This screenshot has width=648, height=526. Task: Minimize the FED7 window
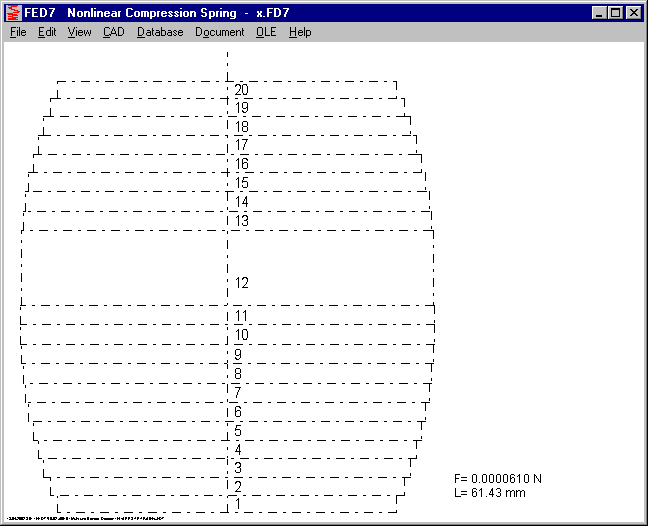tap(599, 13)
